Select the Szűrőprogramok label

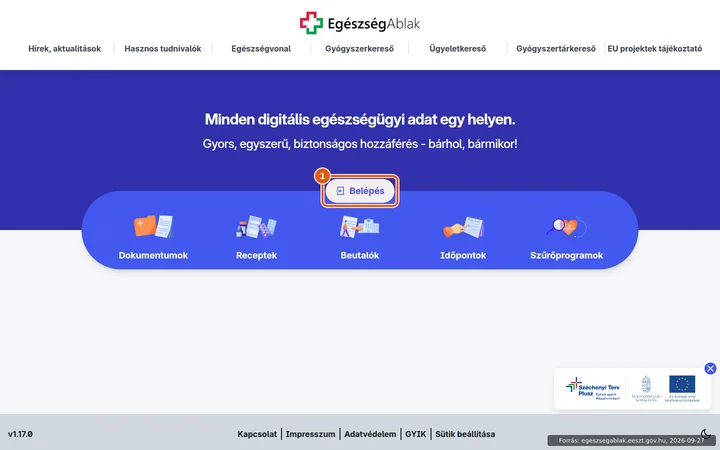566,255
